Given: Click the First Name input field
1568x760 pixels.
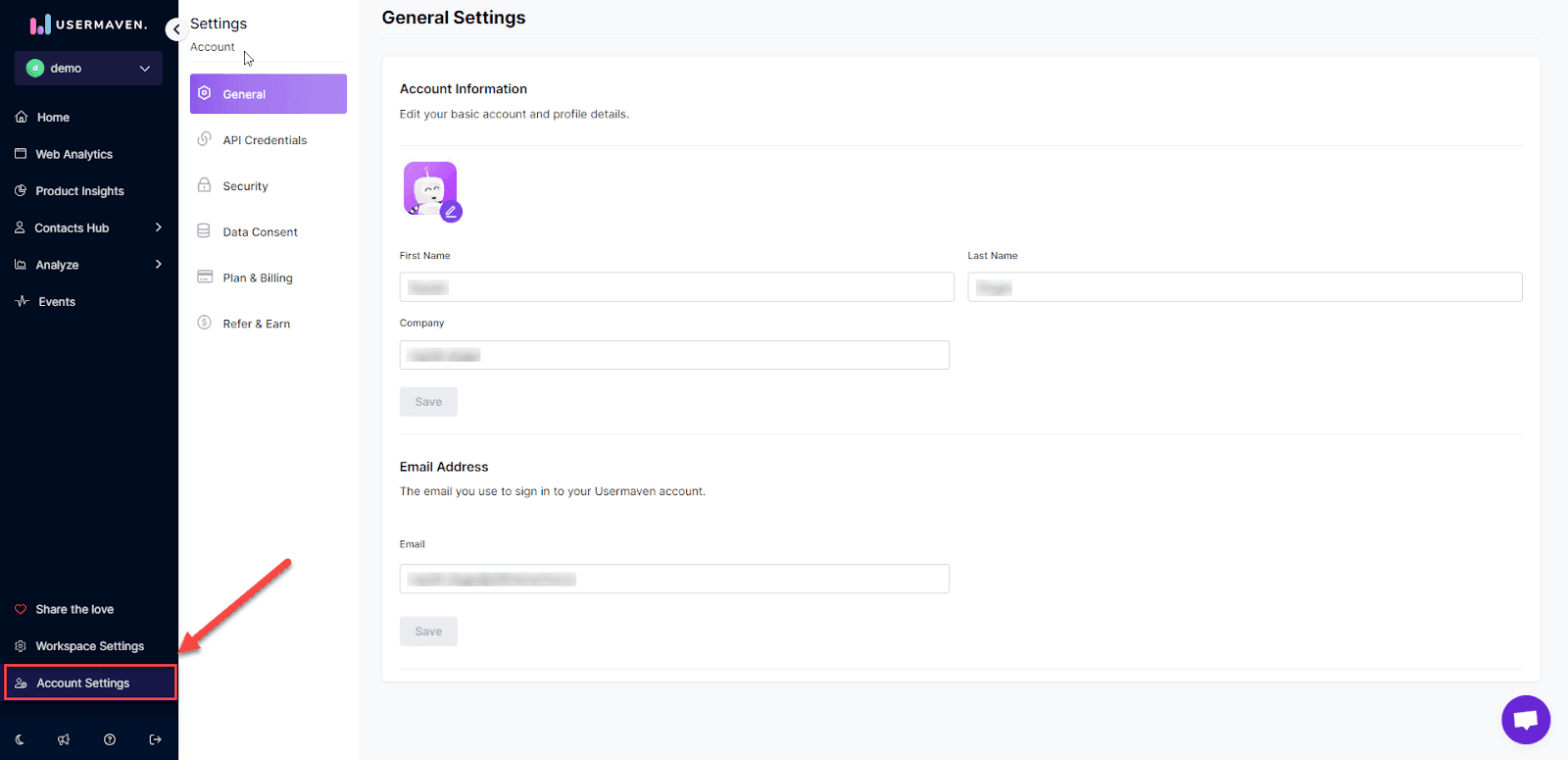Looking at the screenshot, I should pyautogui.click(x=676, y=287).
